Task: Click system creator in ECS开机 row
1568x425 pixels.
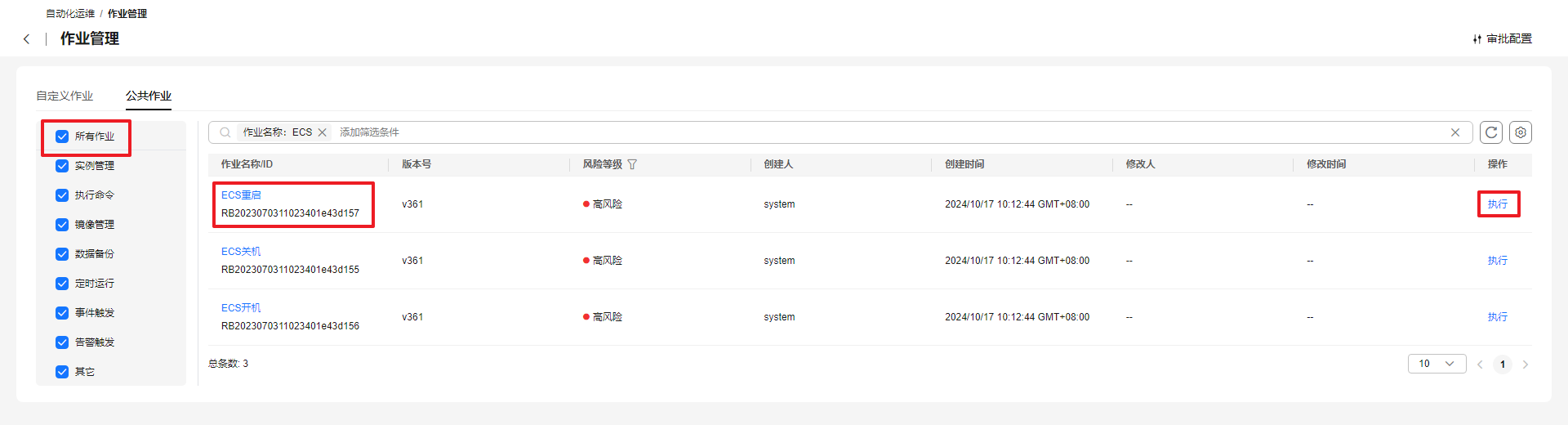Action: click(x=779, y=317)
